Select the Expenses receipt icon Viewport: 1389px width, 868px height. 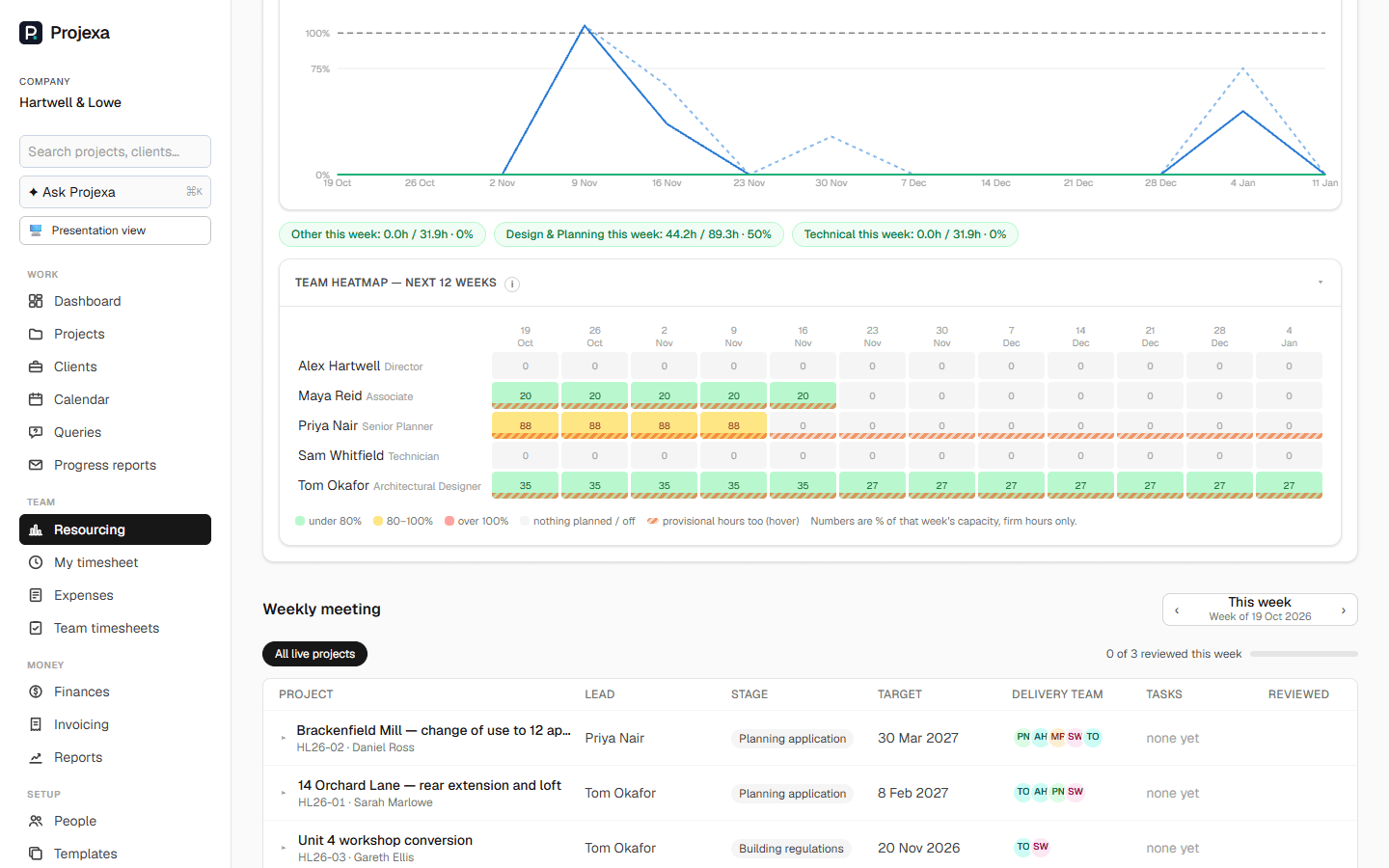pos(36,595)
